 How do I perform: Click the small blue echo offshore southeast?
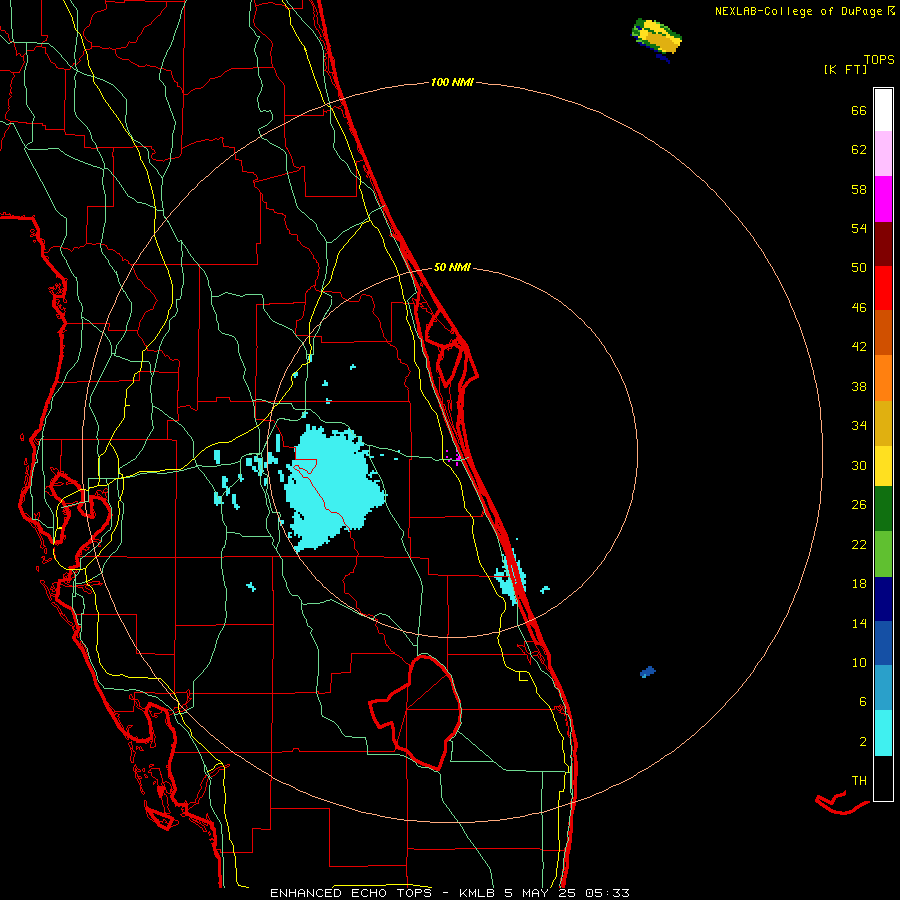(647, 672)
